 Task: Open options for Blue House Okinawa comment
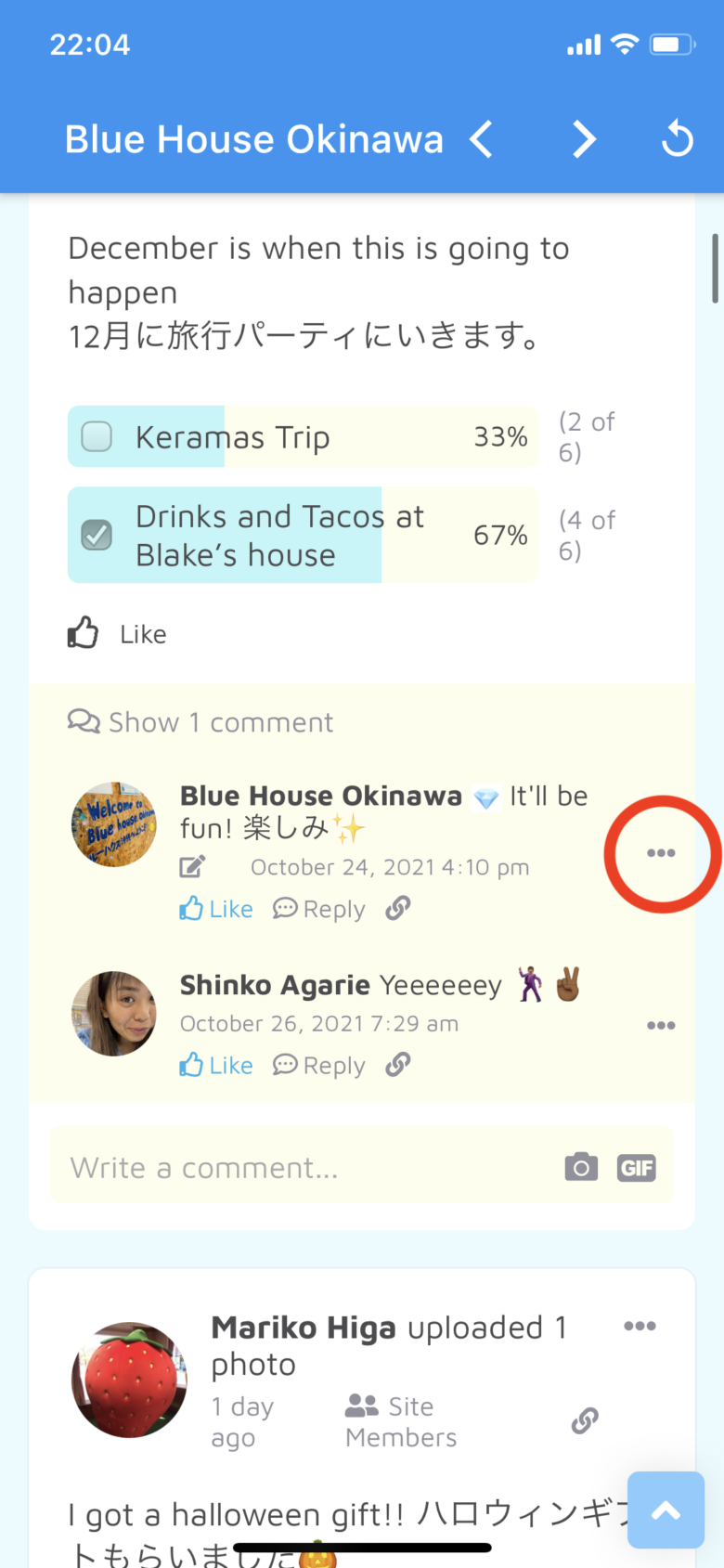coord(661,853)
